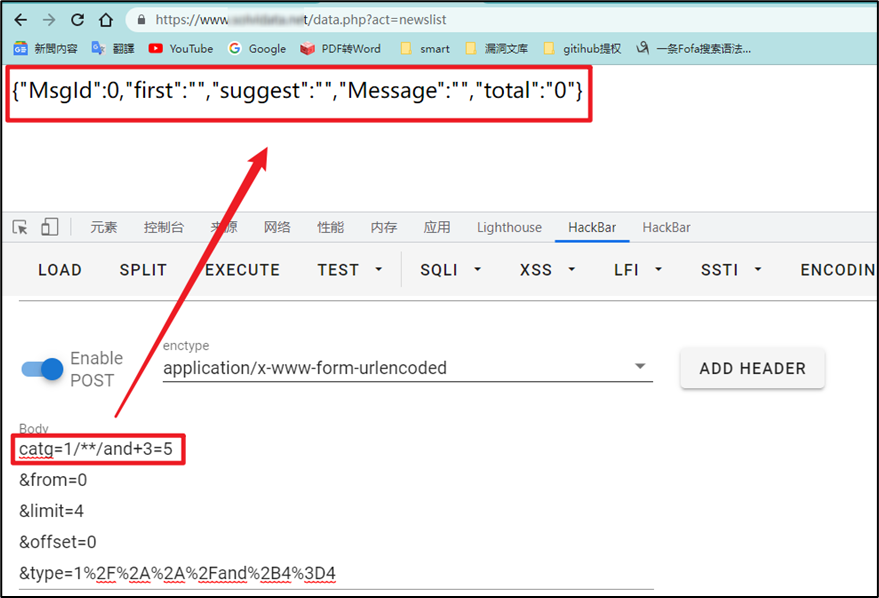Viewport: 879px width, 598px height.
Task: Switch to the Lighthouse DevTools tab
Action: pos(509,227)
